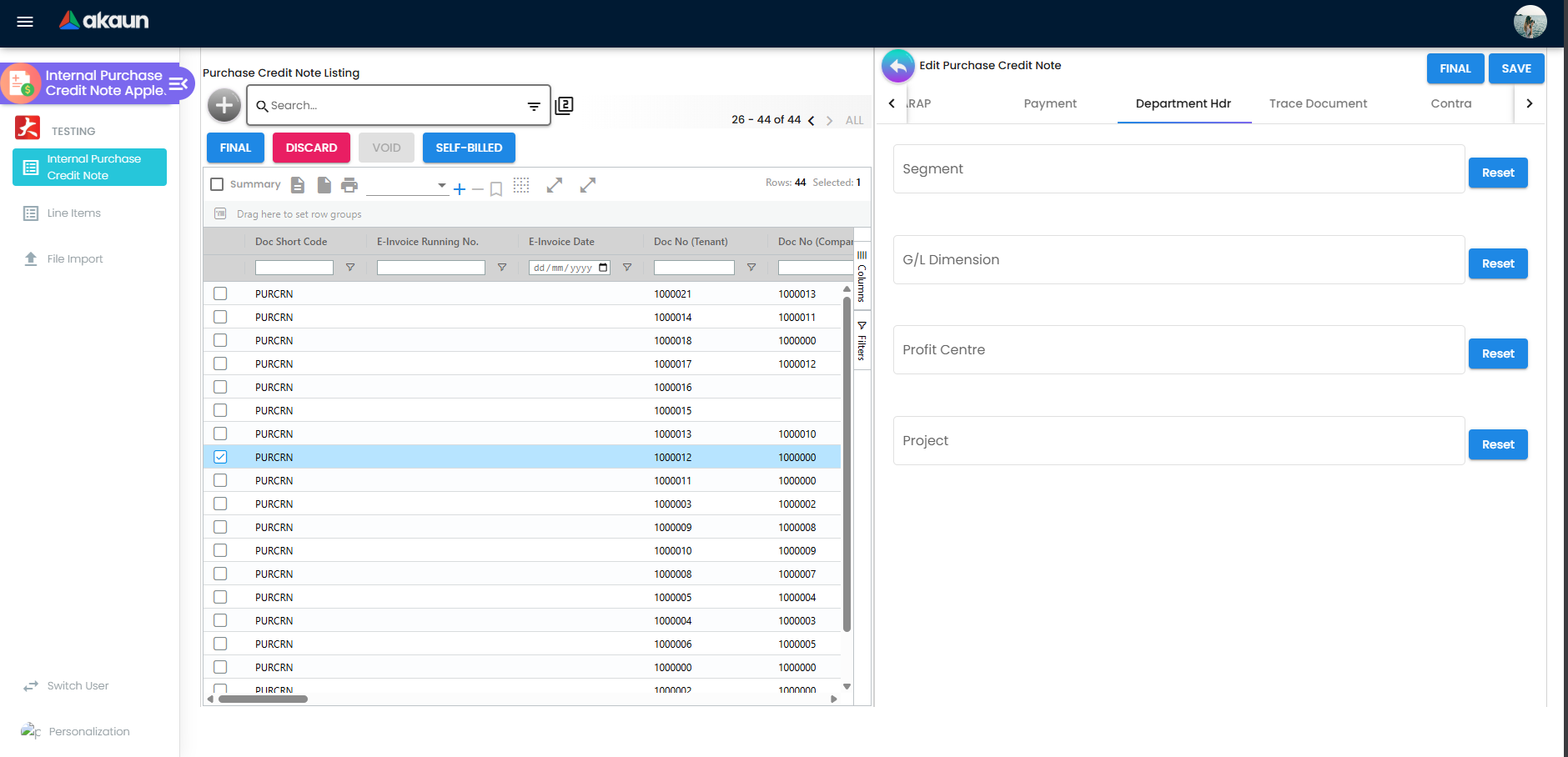Open the Project dropdown field
This screenshot has width=1568, height=757.
[x=1179, y=441]
